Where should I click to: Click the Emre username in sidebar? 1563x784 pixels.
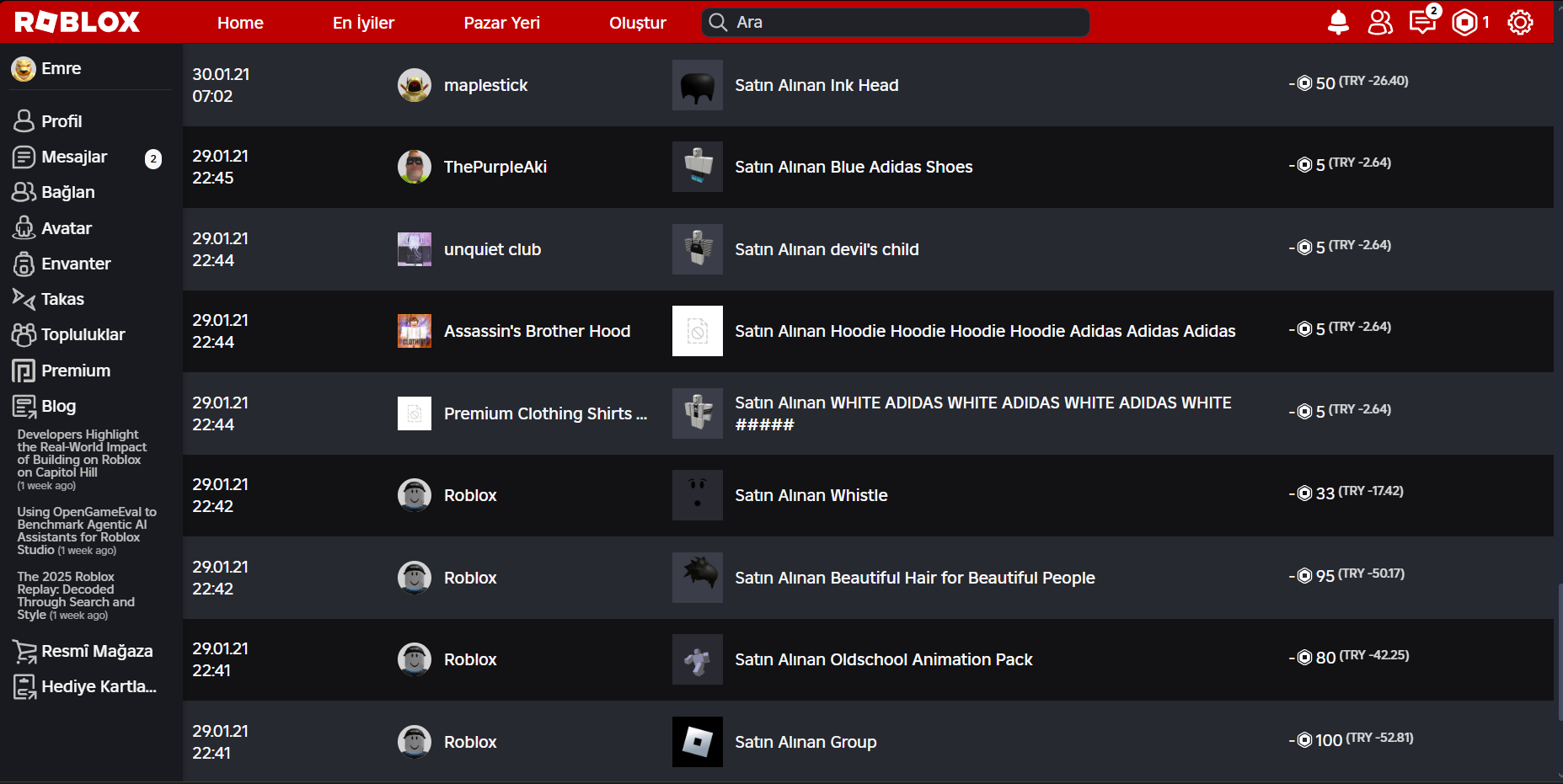point(62,68)
